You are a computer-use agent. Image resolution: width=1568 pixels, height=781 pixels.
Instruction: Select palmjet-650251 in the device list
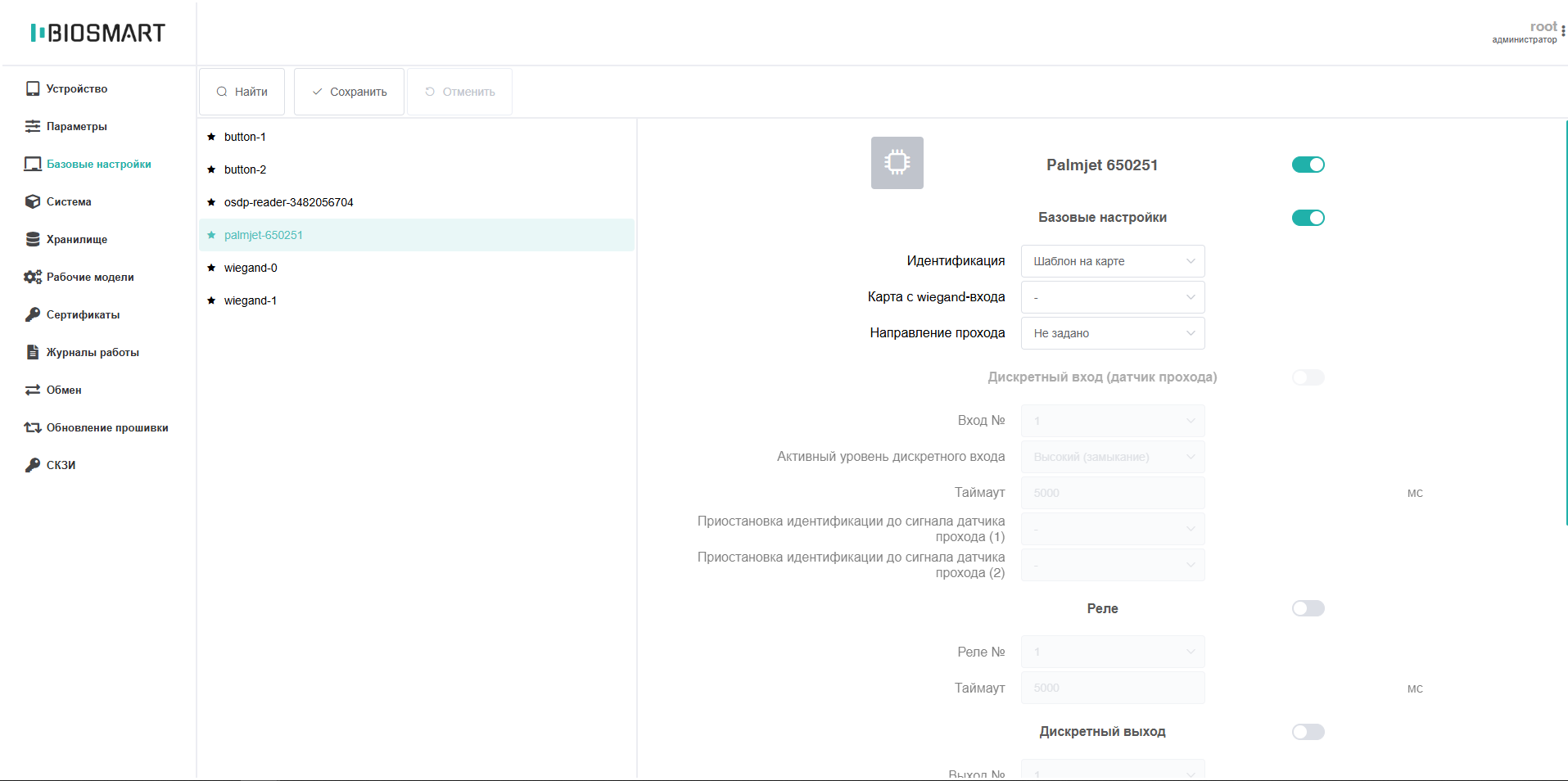coord(417,235)
